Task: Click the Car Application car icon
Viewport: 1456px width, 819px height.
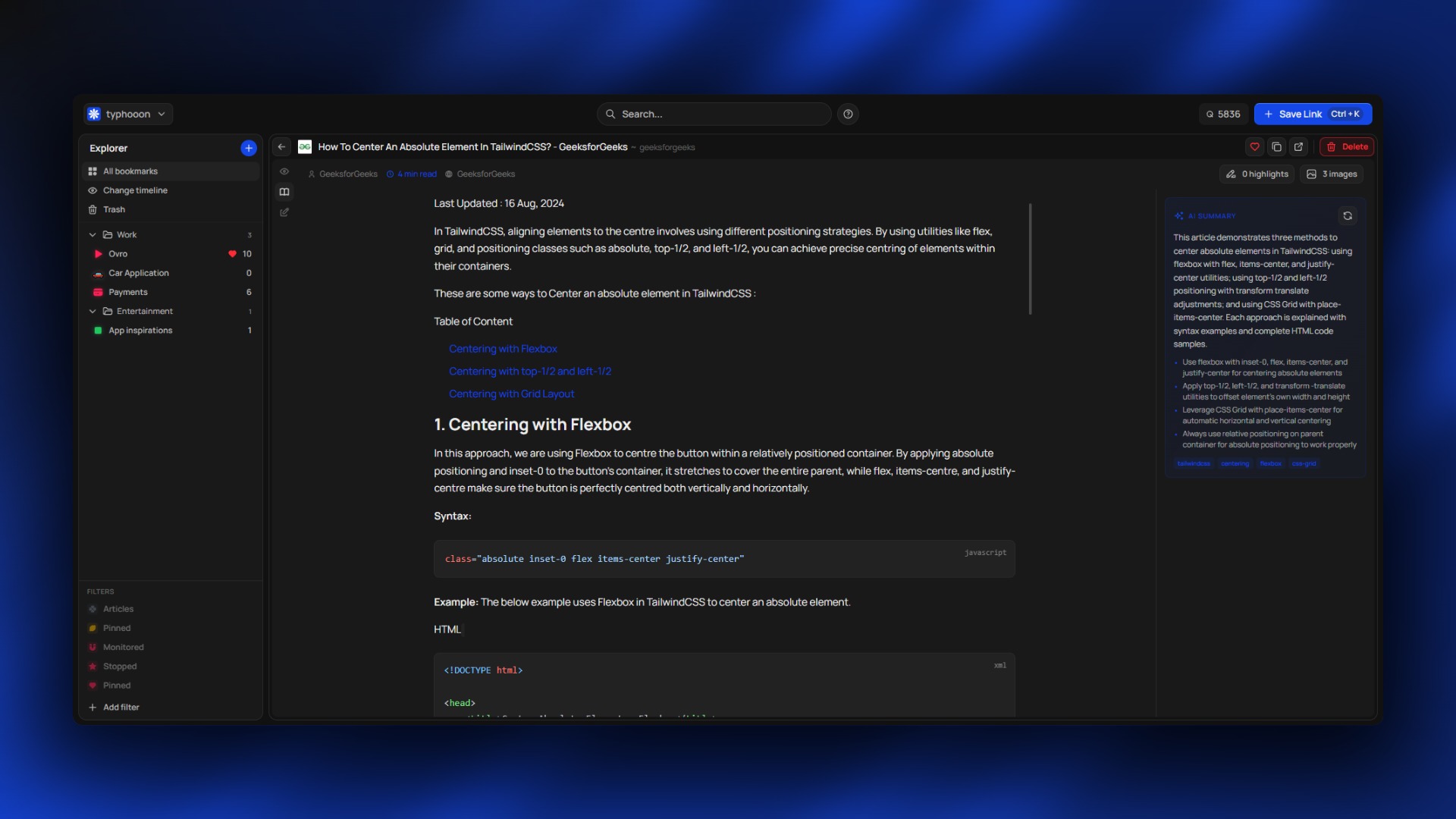Action: (x=98, y=273)
